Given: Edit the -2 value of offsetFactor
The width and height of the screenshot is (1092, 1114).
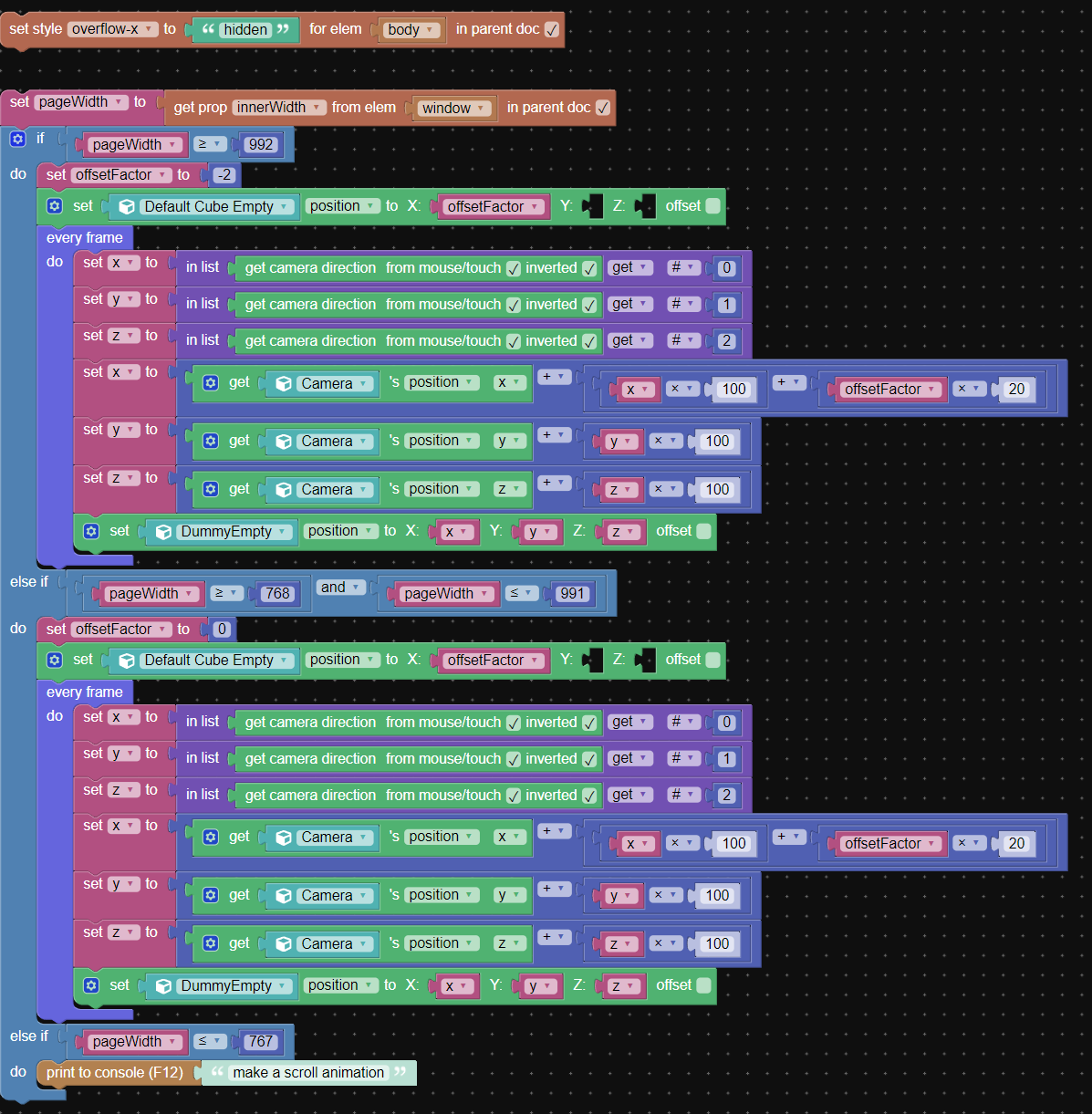Looking at the screenshot, I should pos(224,175).
